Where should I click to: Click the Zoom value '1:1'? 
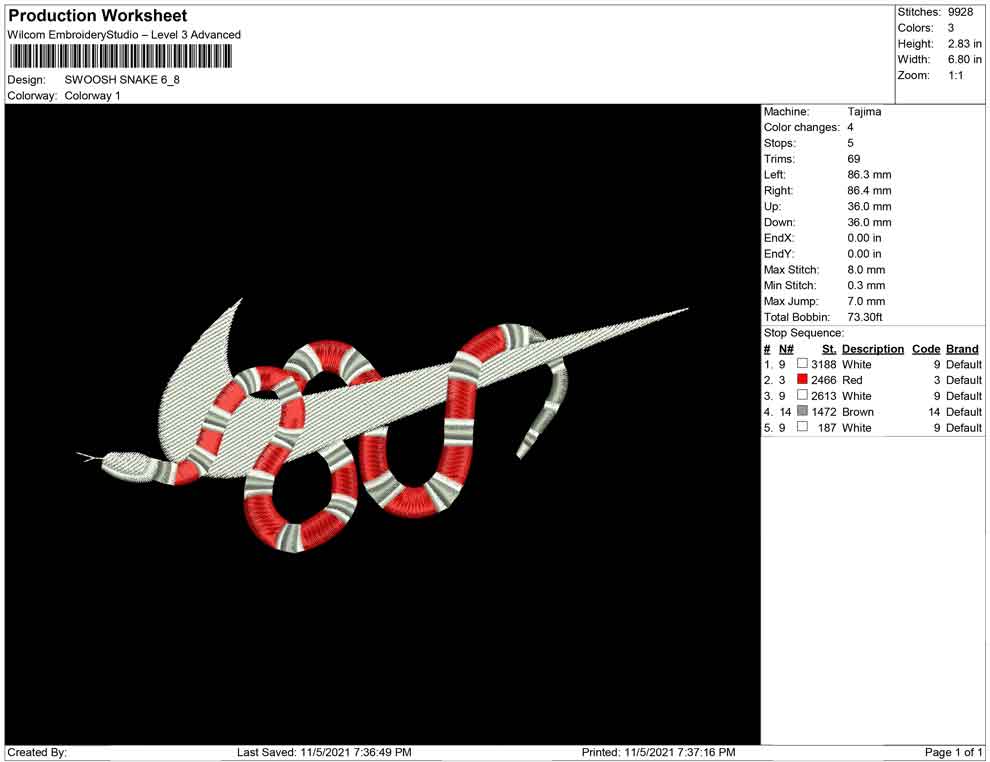(955, 75)
